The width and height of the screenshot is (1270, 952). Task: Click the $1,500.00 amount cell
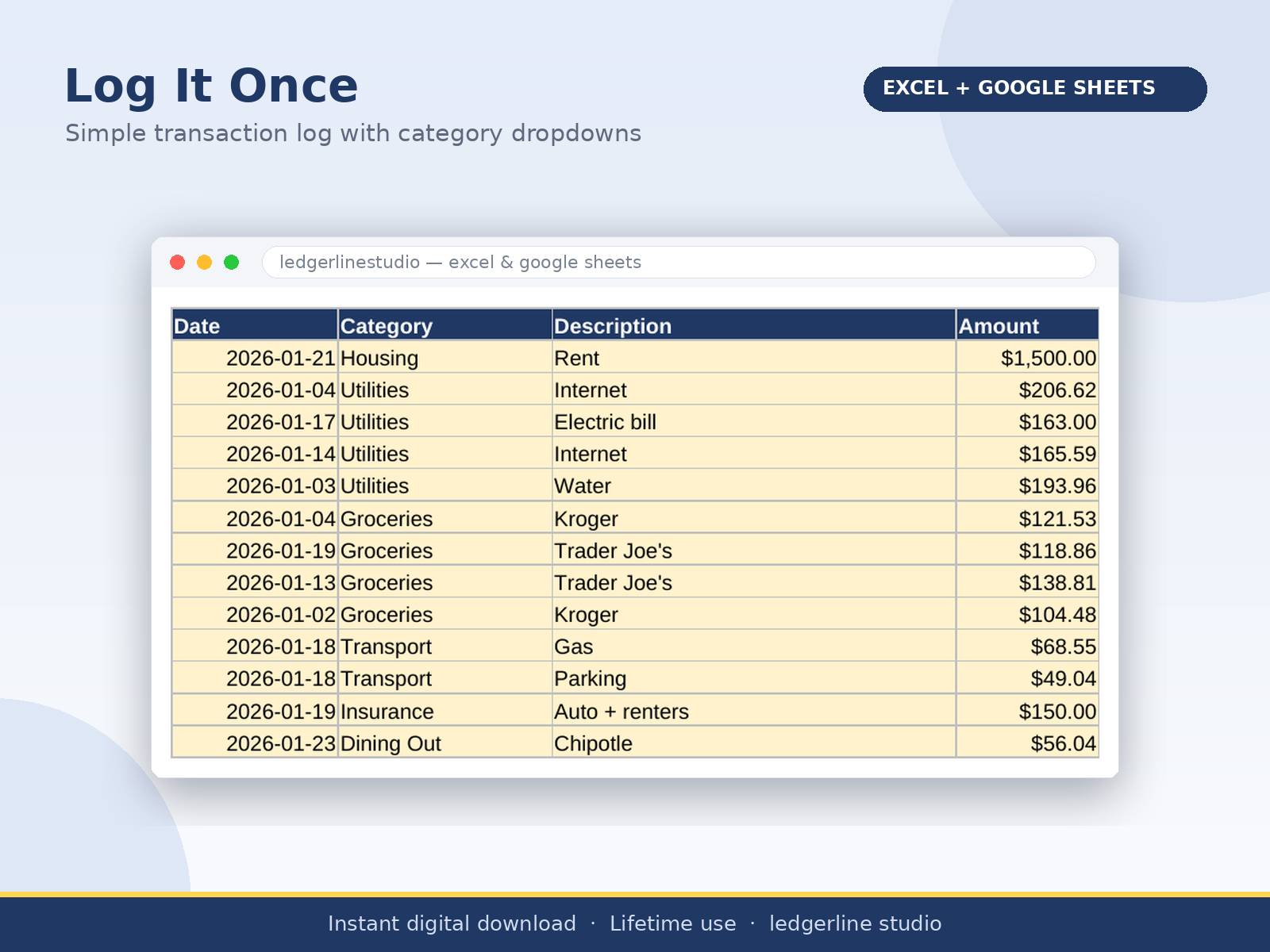click(1028, 358)
